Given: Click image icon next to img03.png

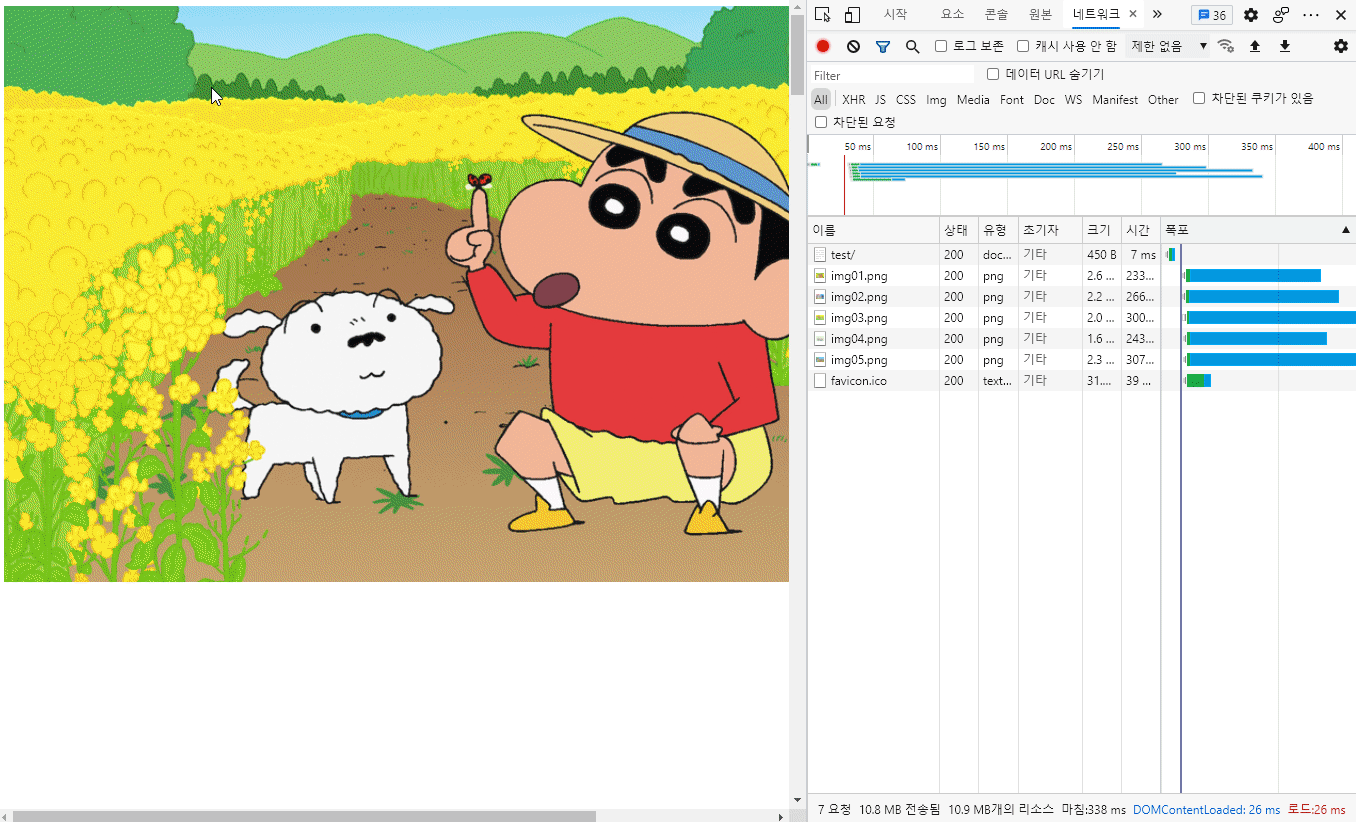Looking at the screenshot, I should click(x=820, y=318).
